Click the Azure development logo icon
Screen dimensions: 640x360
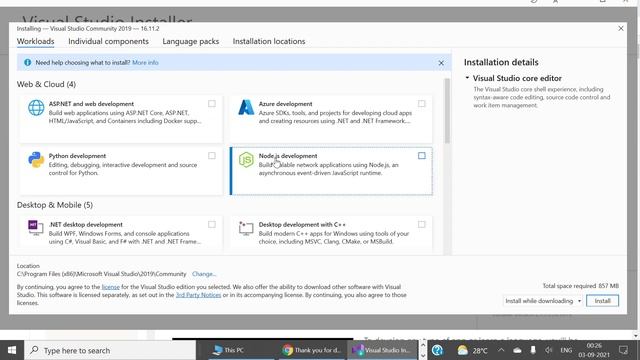coord(246,108)
